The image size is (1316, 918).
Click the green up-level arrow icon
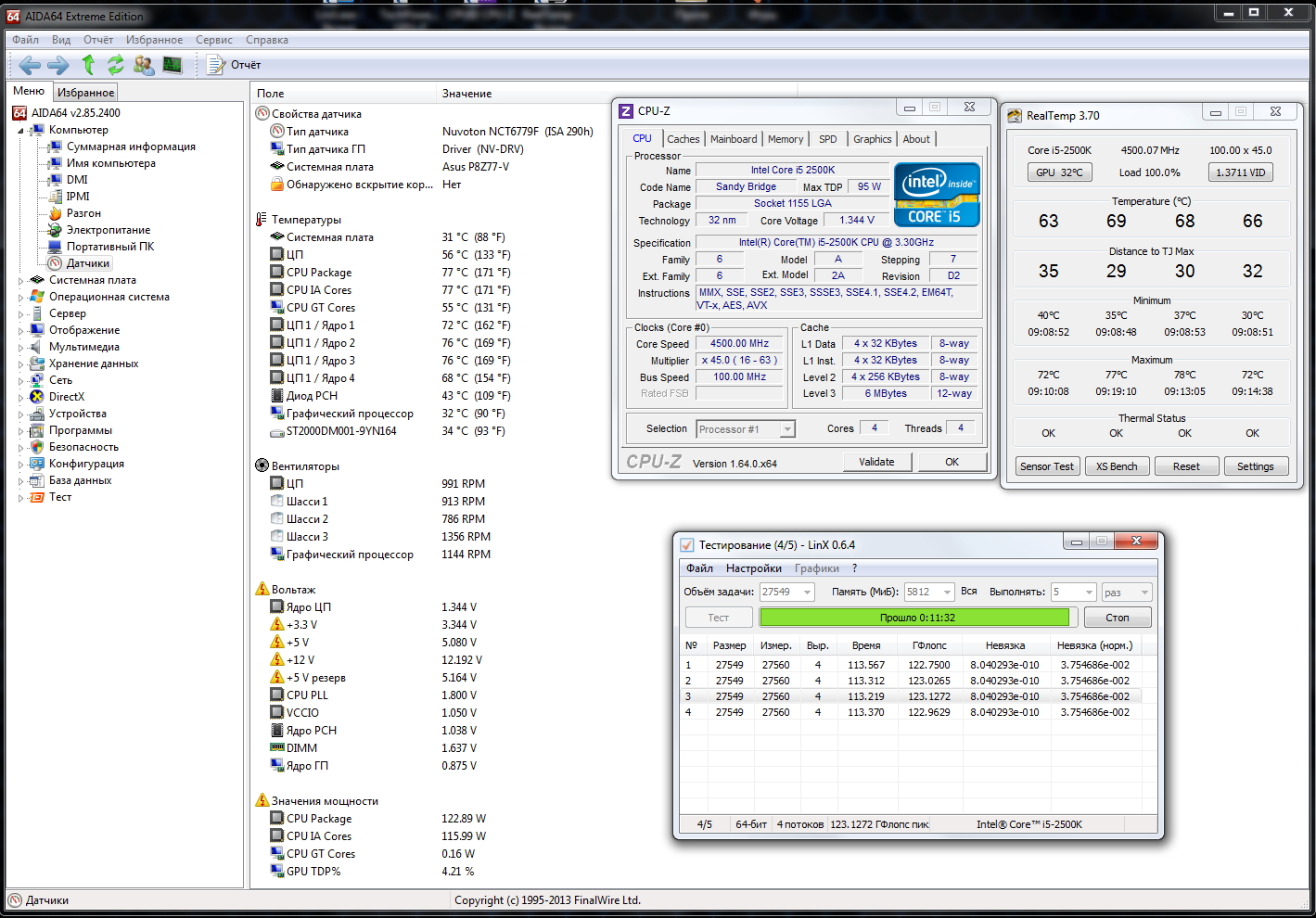pos(88,65)
